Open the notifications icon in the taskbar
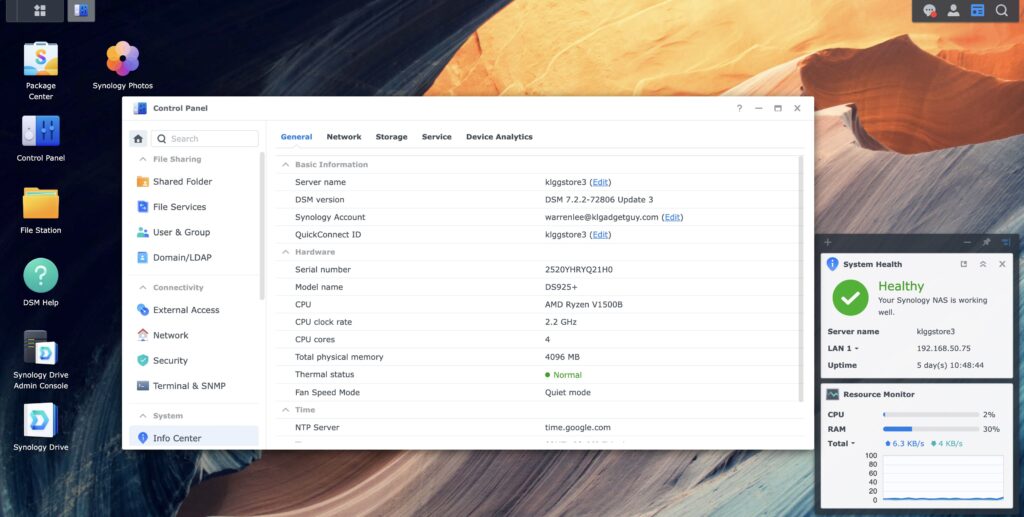1024x517 pixels. pyautogui.click(x=930, y=11)
